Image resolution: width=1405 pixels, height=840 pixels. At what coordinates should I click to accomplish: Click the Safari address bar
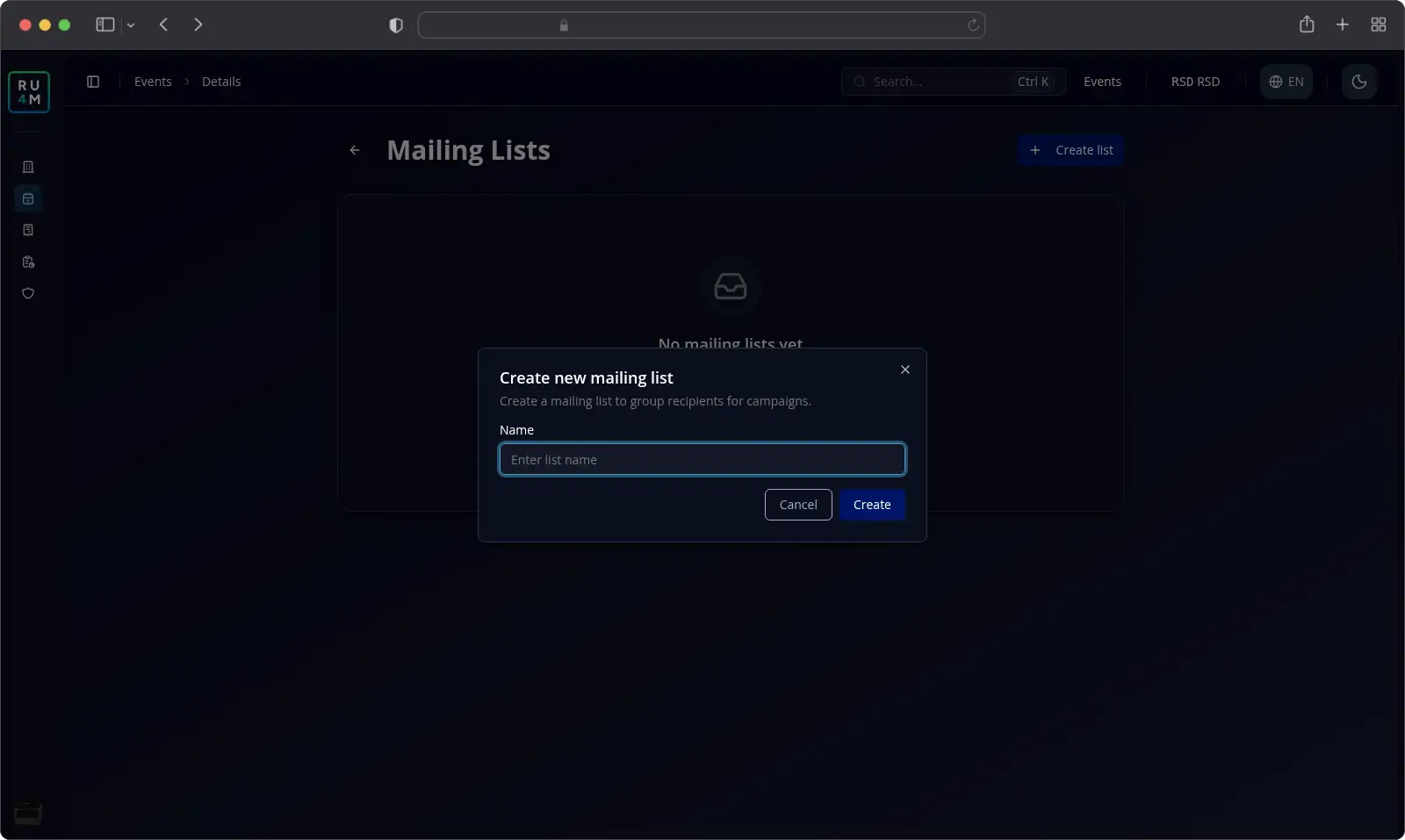(x=702, y=25)
